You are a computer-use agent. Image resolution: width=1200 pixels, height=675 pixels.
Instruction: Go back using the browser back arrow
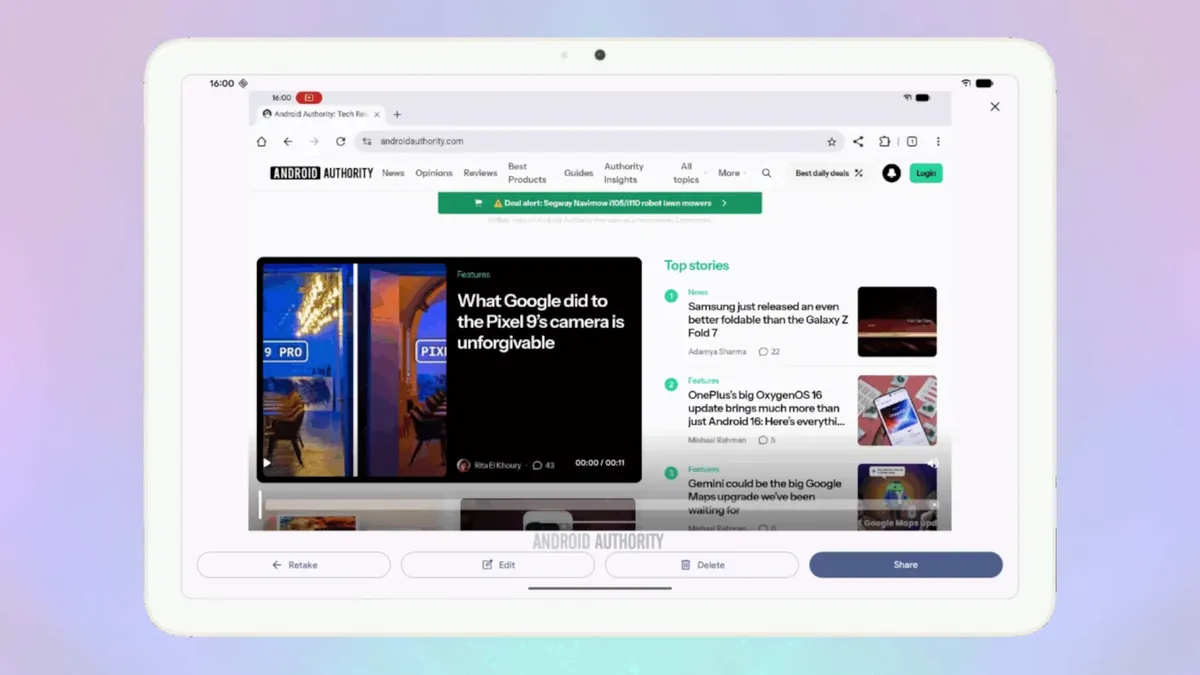tap(288, 142)
